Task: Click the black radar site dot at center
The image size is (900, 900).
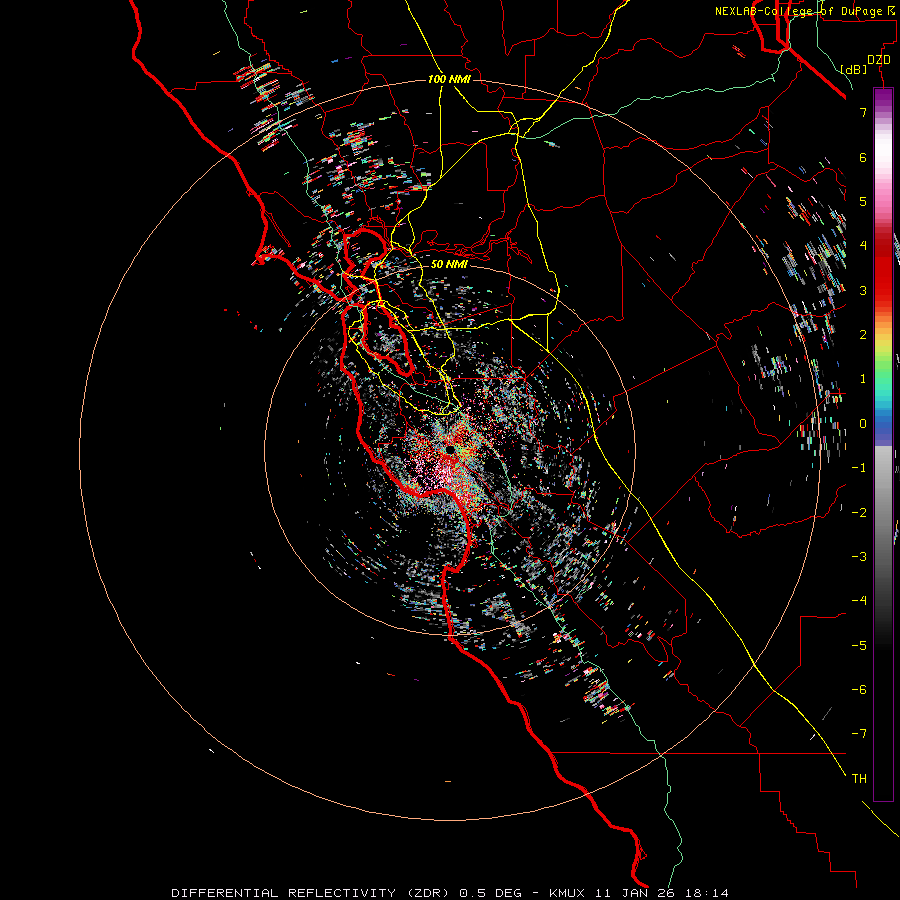Action: pos(450,449)
